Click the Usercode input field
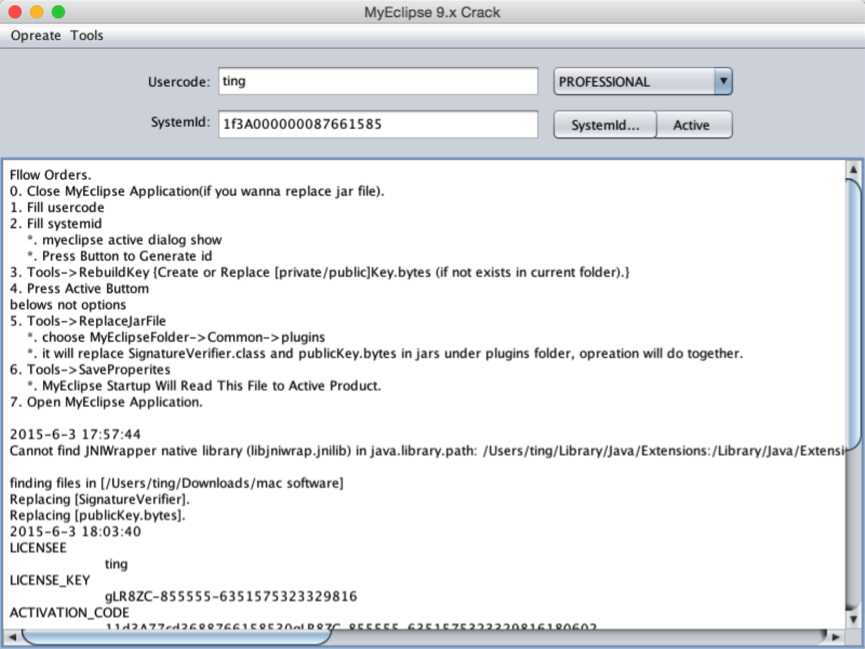The width and height of the screenshot is (865, 649). click(378, 81)
